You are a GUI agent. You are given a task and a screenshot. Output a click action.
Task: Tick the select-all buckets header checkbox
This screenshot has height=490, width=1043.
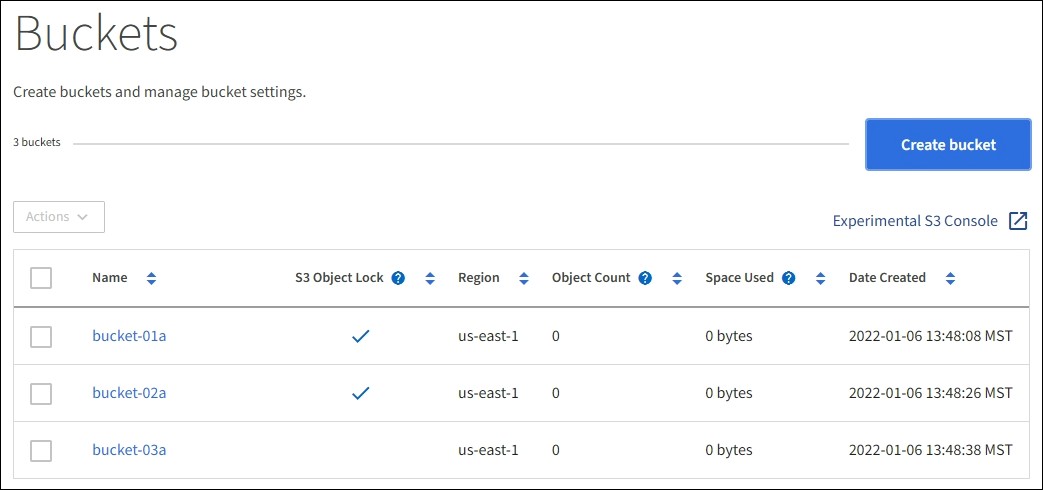[41, 278]
